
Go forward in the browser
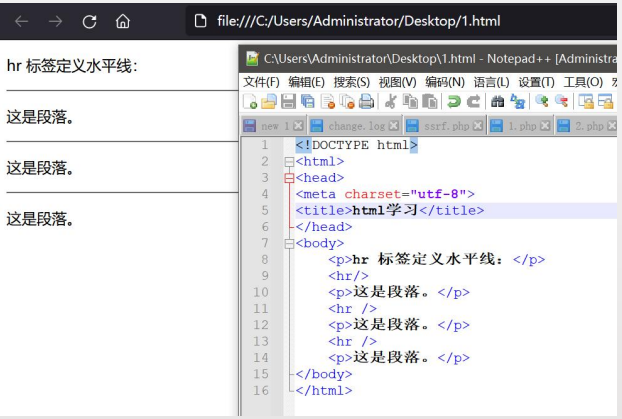tap(55, 21)
